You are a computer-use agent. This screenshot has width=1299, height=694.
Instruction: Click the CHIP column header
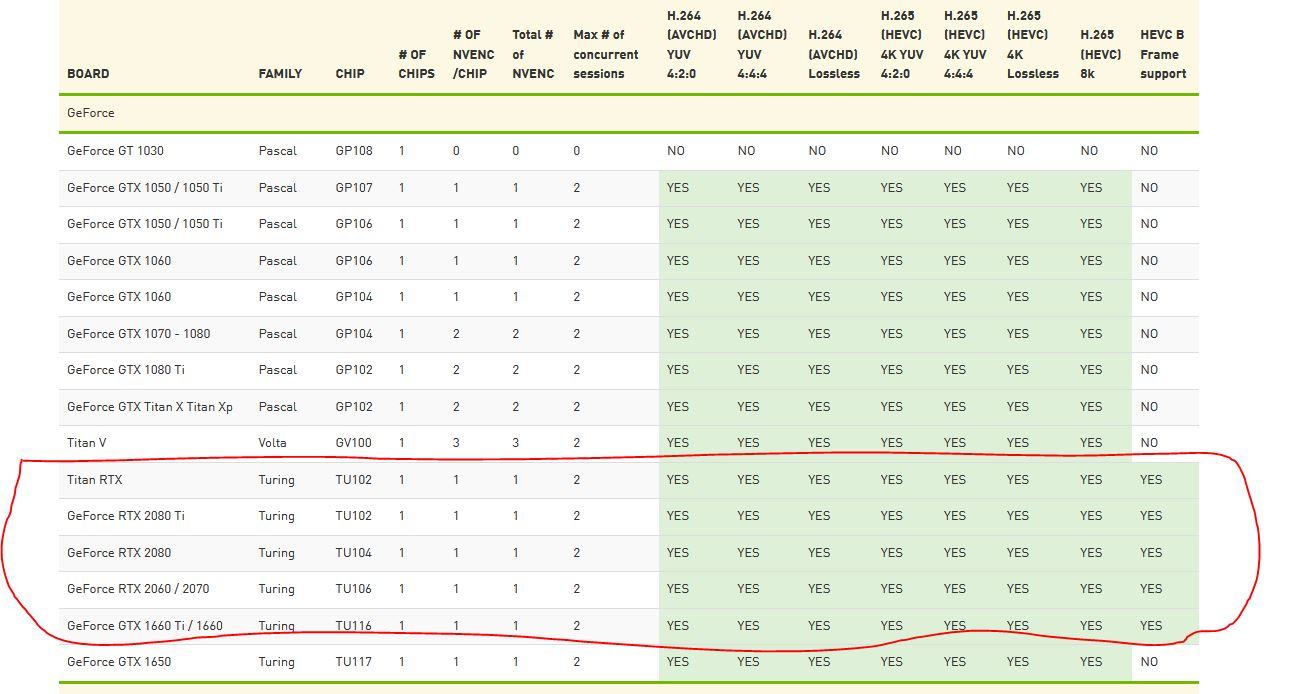click(350, 74)
